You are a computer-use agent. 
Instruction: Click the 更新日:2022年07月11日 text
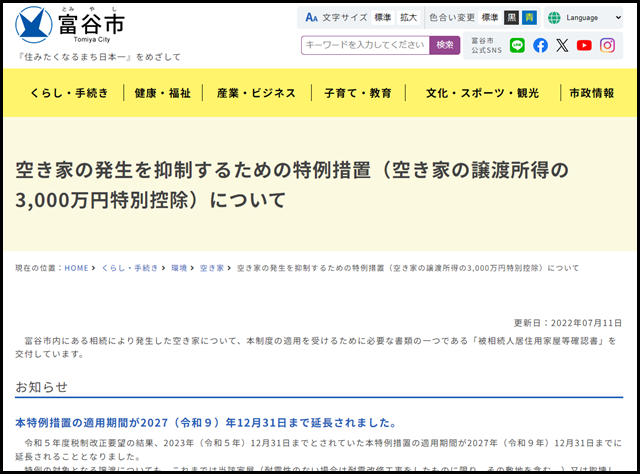[568, 323]
